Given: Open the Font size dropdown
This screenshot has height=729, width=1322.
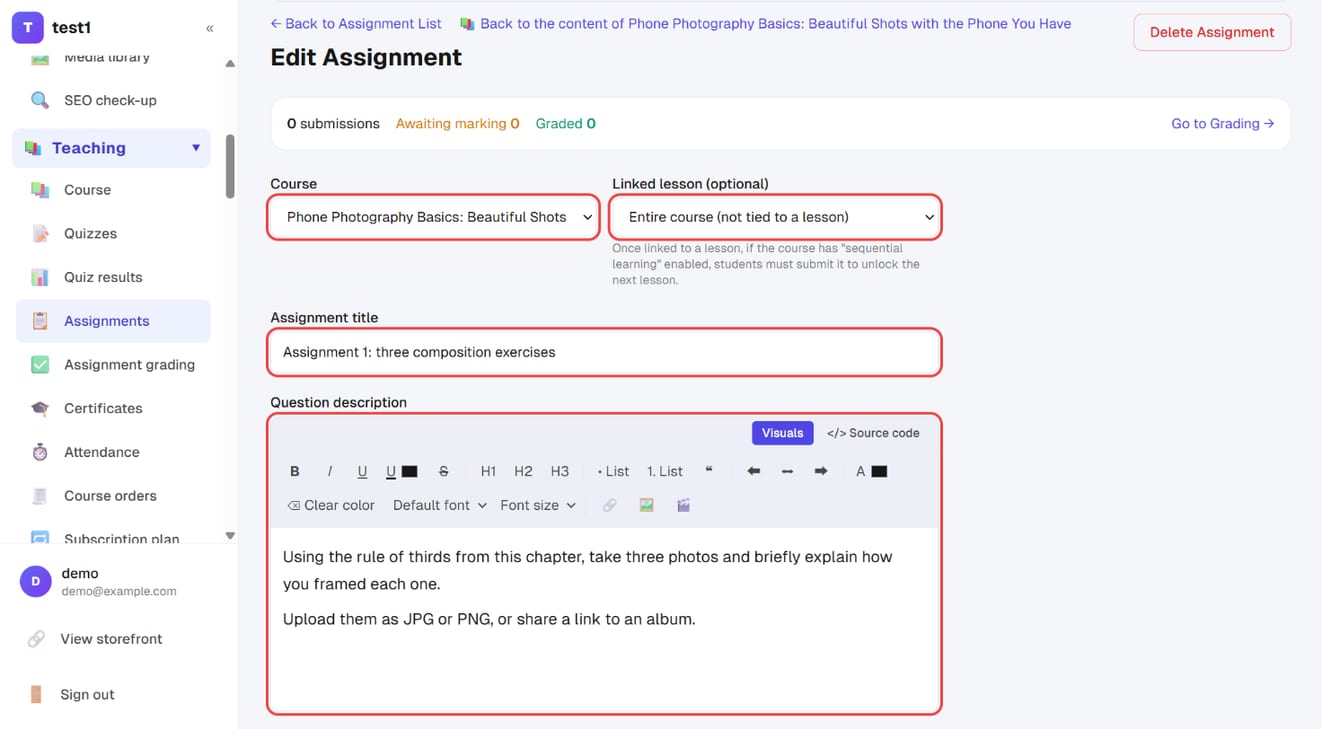Looking at the screenshot, I should click(538, 505).
